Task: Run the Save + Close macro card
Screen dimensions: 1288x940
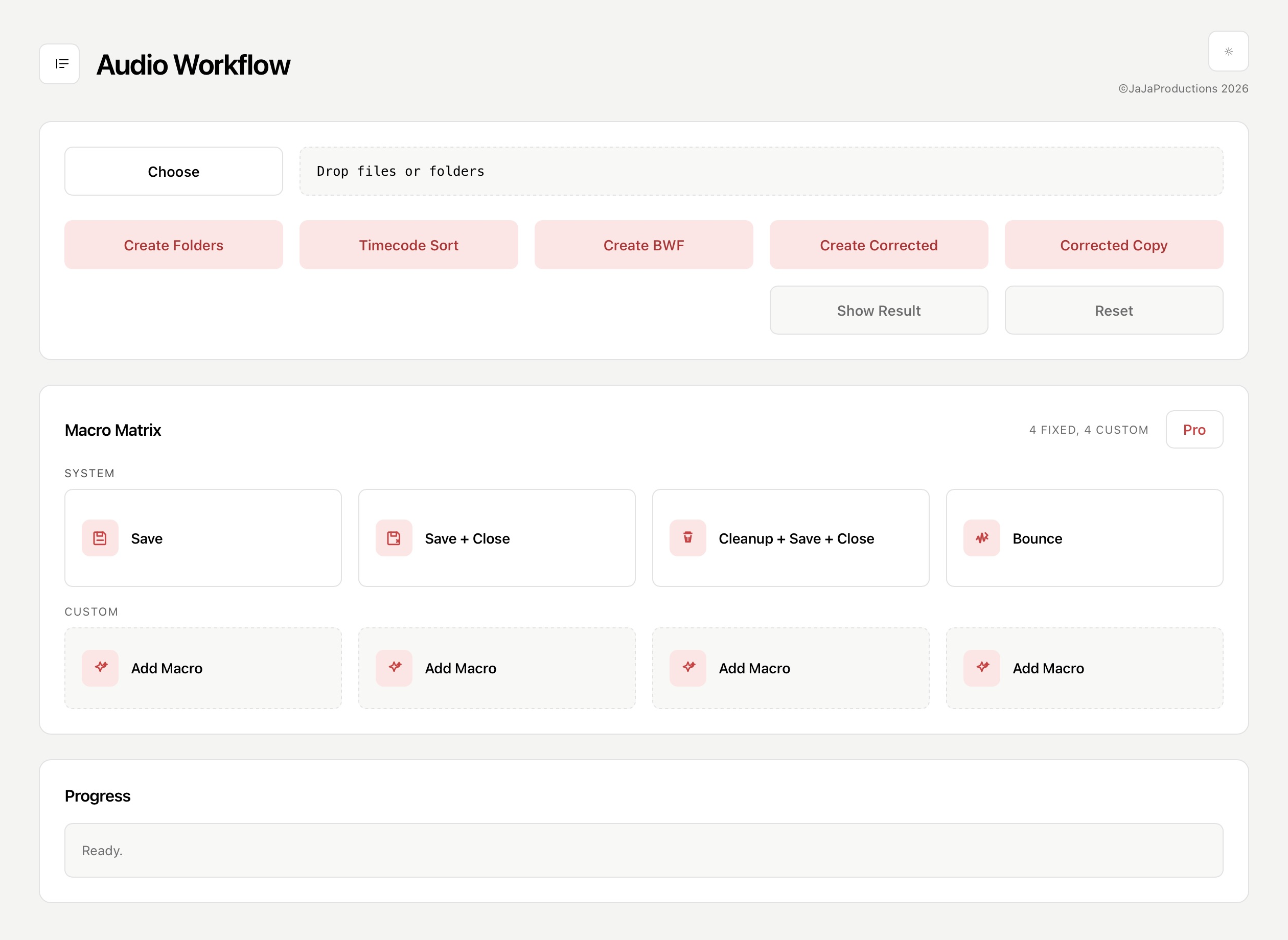Action: (x=497, y=538)
